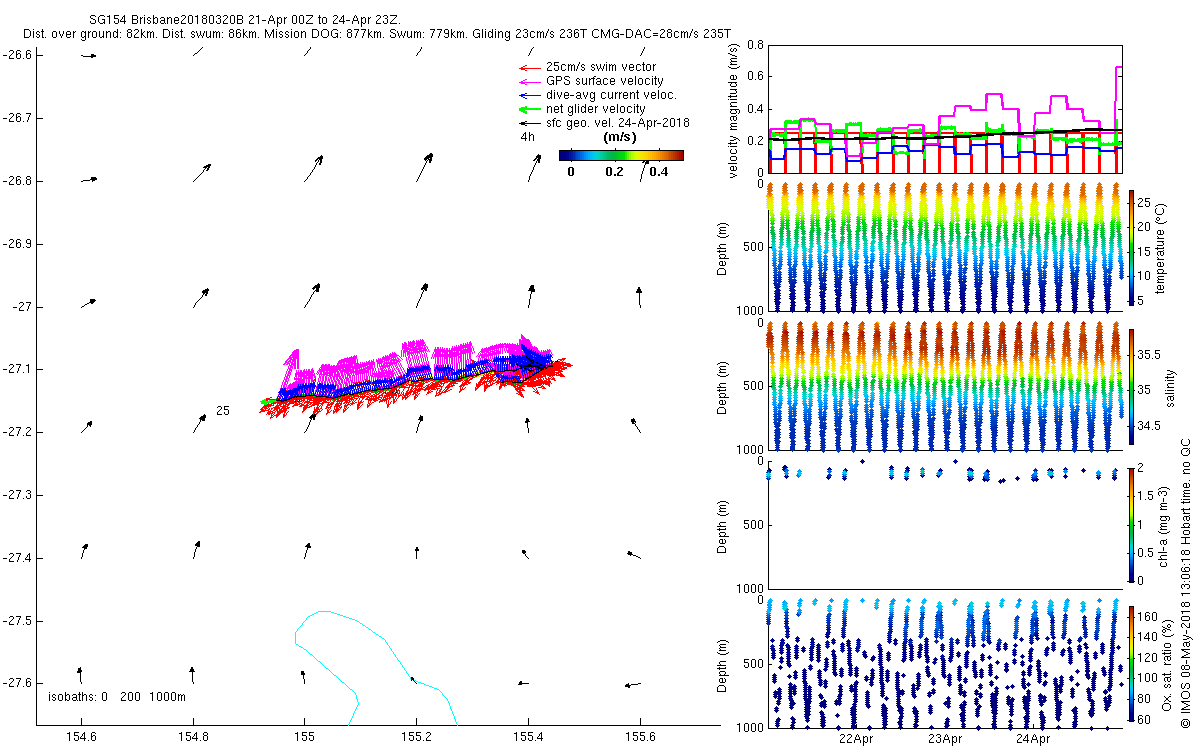
Task: Click the 155.2 longitude tick label
Action: point(417,738)
